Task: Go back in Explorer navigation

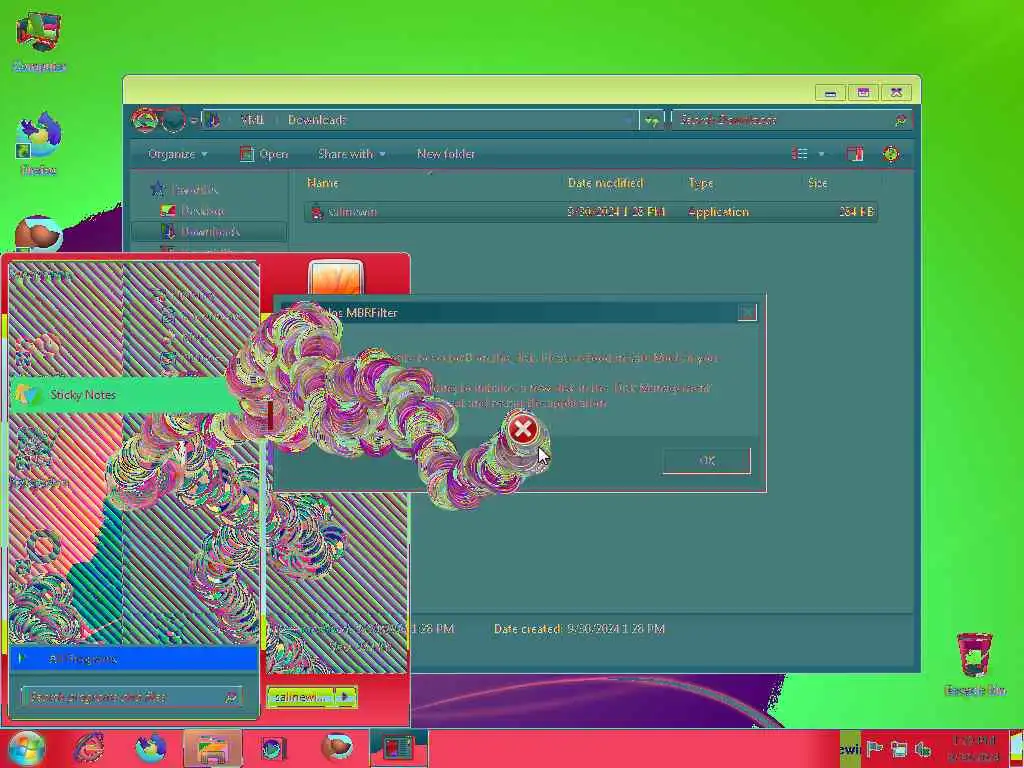Action: [145, 120]
